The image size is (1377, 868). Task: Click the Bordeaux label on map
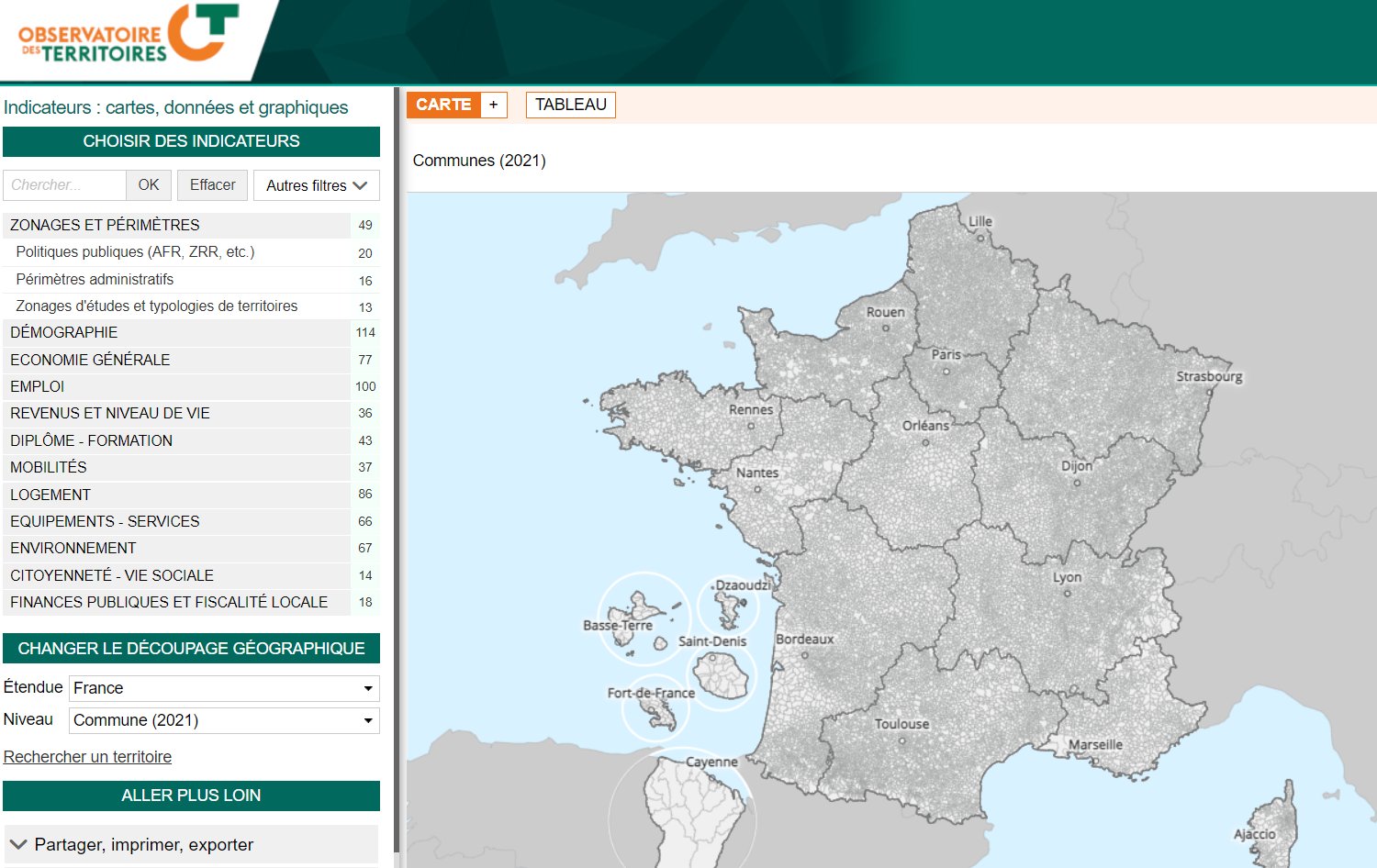point(804,639)
